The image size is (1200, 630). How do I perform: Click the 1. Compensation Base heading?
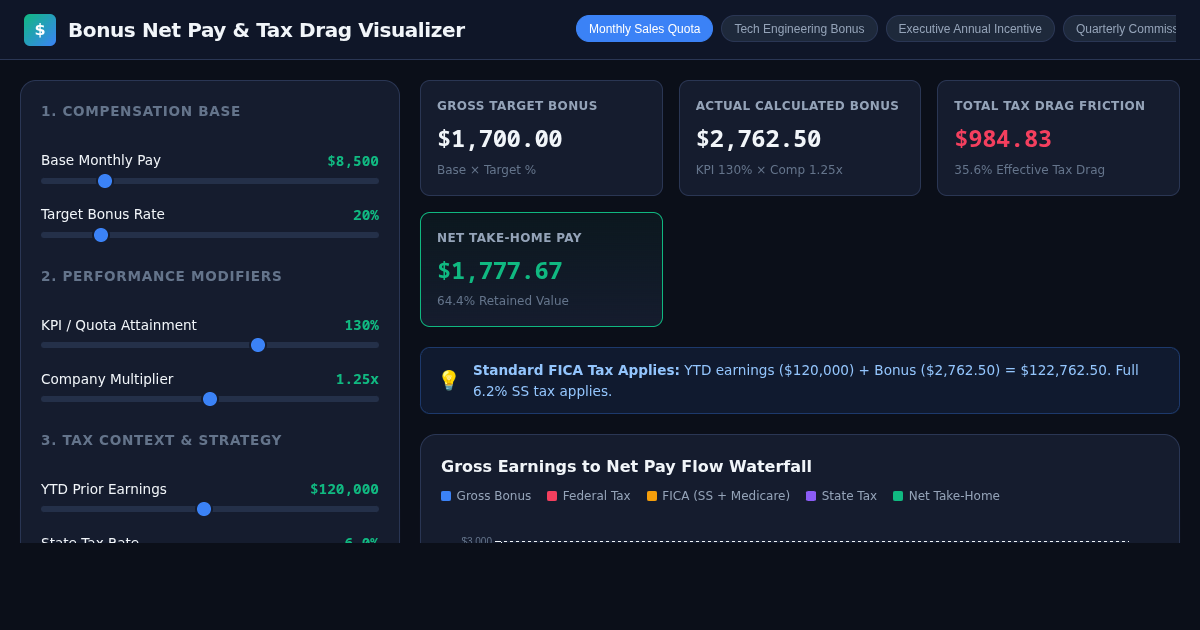pos(141,111)
